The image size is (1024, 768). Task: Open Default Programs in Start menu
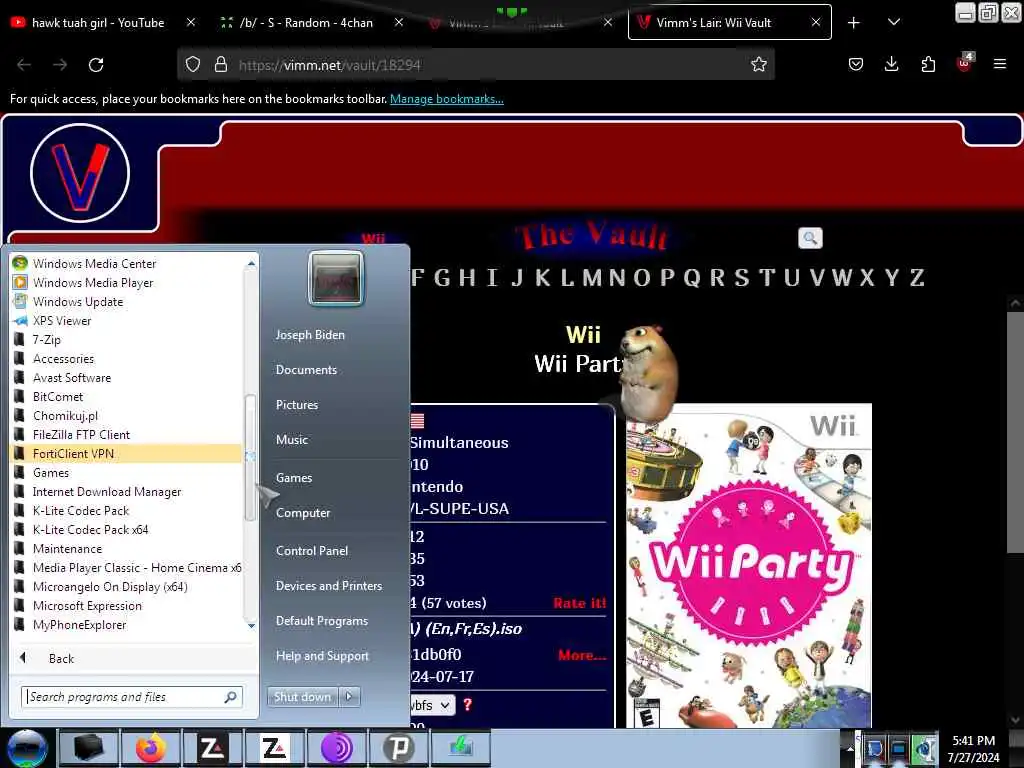coord(321,620)
